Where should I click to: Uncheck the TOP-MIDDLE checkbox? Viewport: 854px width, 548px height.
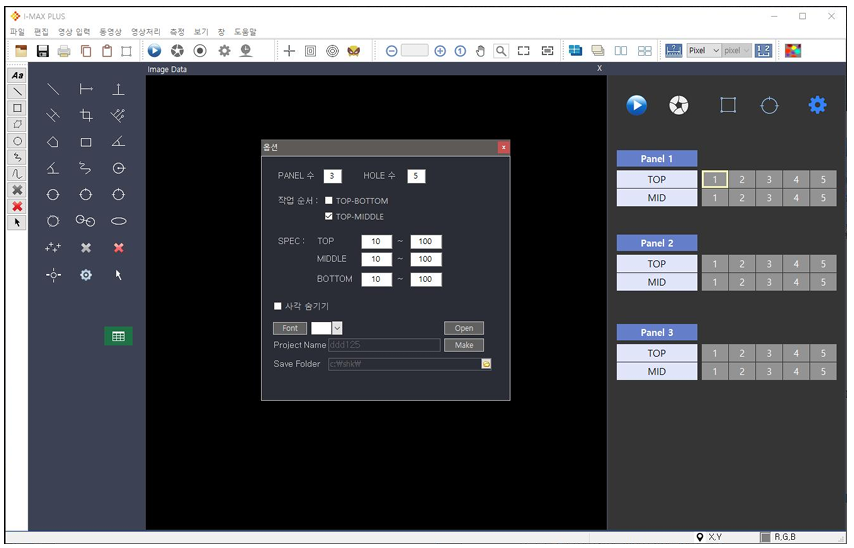click(328, 216)
